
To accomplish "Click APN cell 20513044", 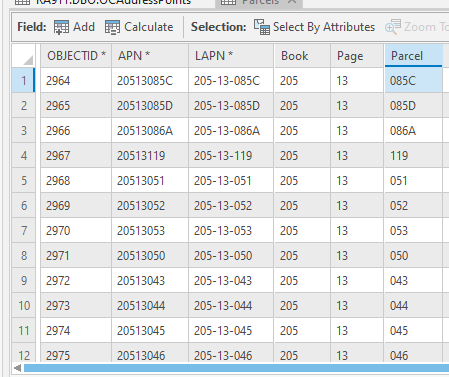I will [x=150, y=305].
